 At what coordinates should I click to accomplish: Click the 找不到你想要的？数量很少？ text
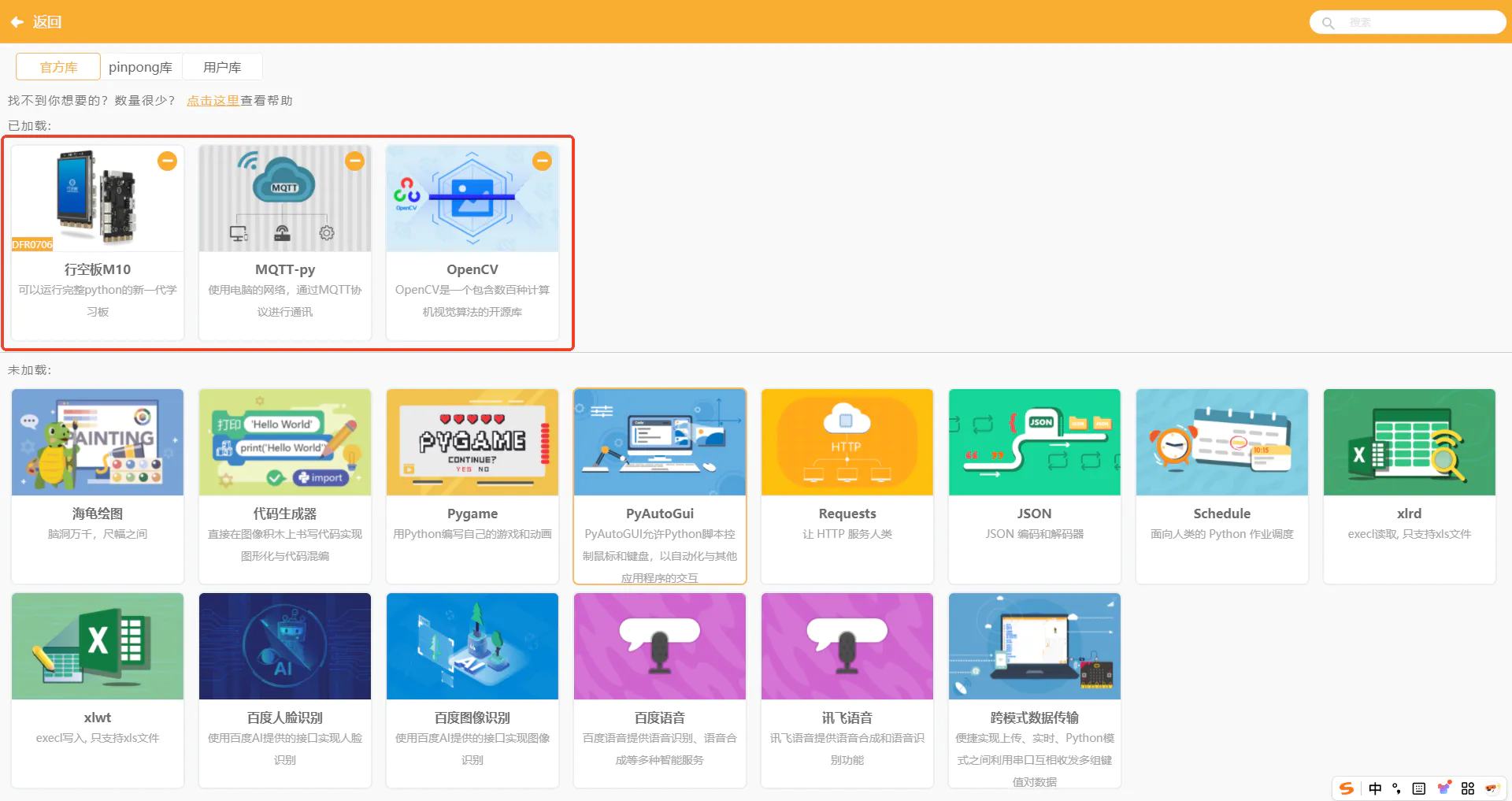point(92,101)
